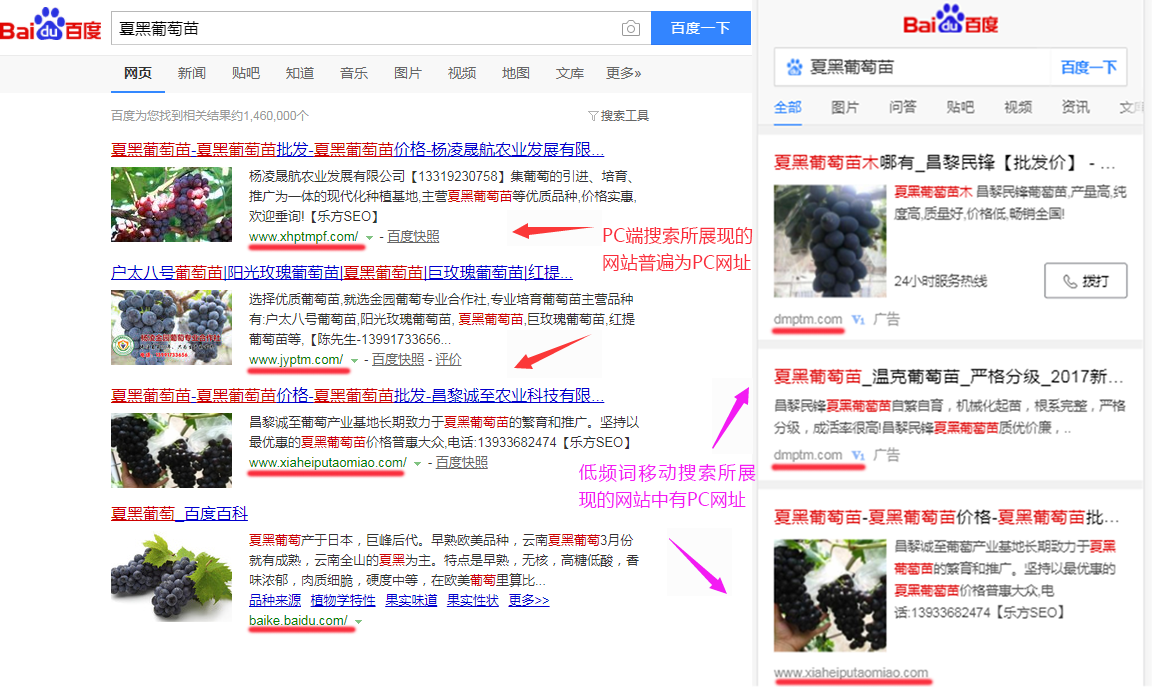Select the 网页 tab
This screenshot has height=687, width=1154.
[138, 73]
